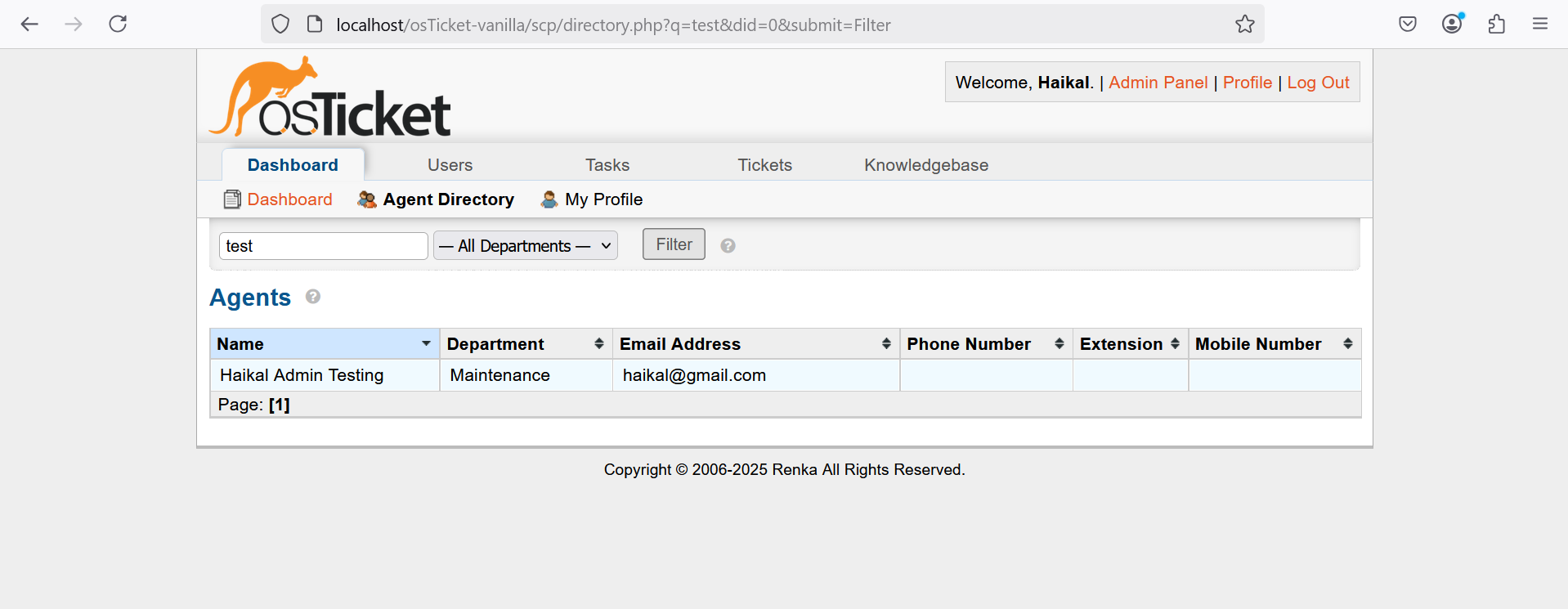The image size is (1568, 609).
Task: Go back with the browser arrow
Action: point(29,25)
